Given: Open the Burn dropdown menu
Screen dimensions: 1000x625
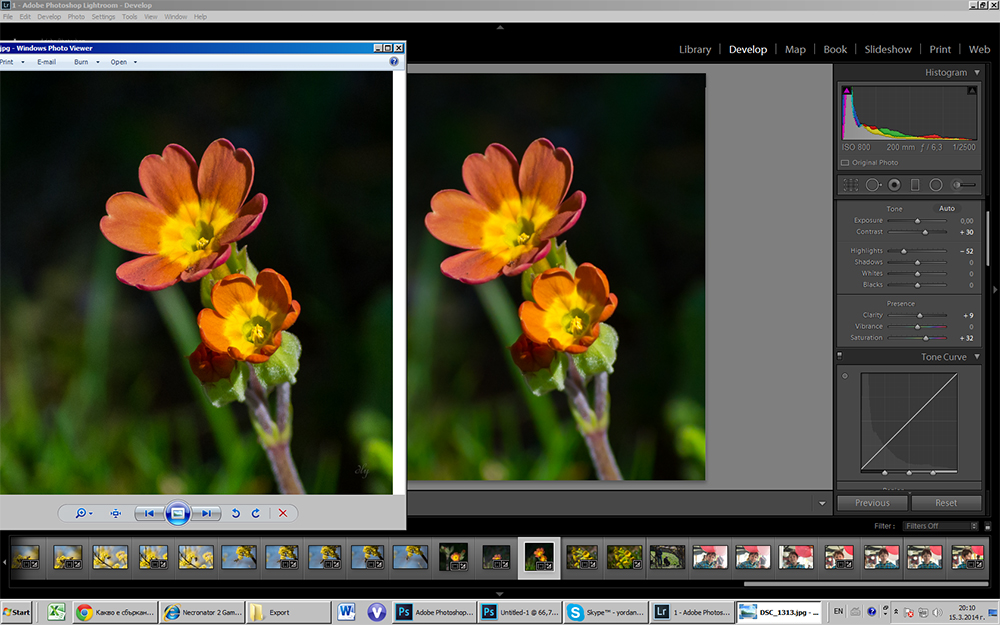Looking at the screenshot, I should [85, 62].
